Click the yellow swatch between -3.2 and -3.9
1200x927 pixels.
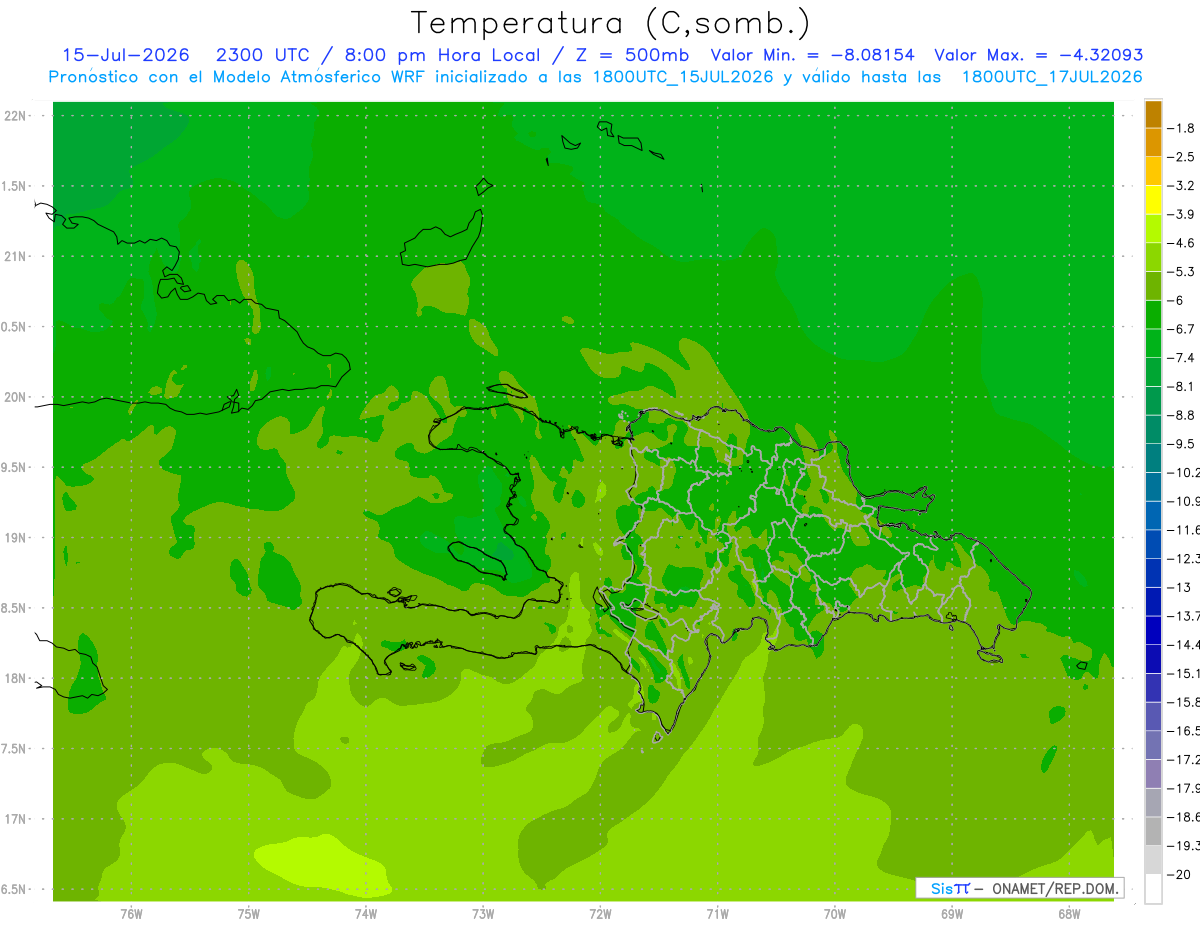pos(1153,200)
